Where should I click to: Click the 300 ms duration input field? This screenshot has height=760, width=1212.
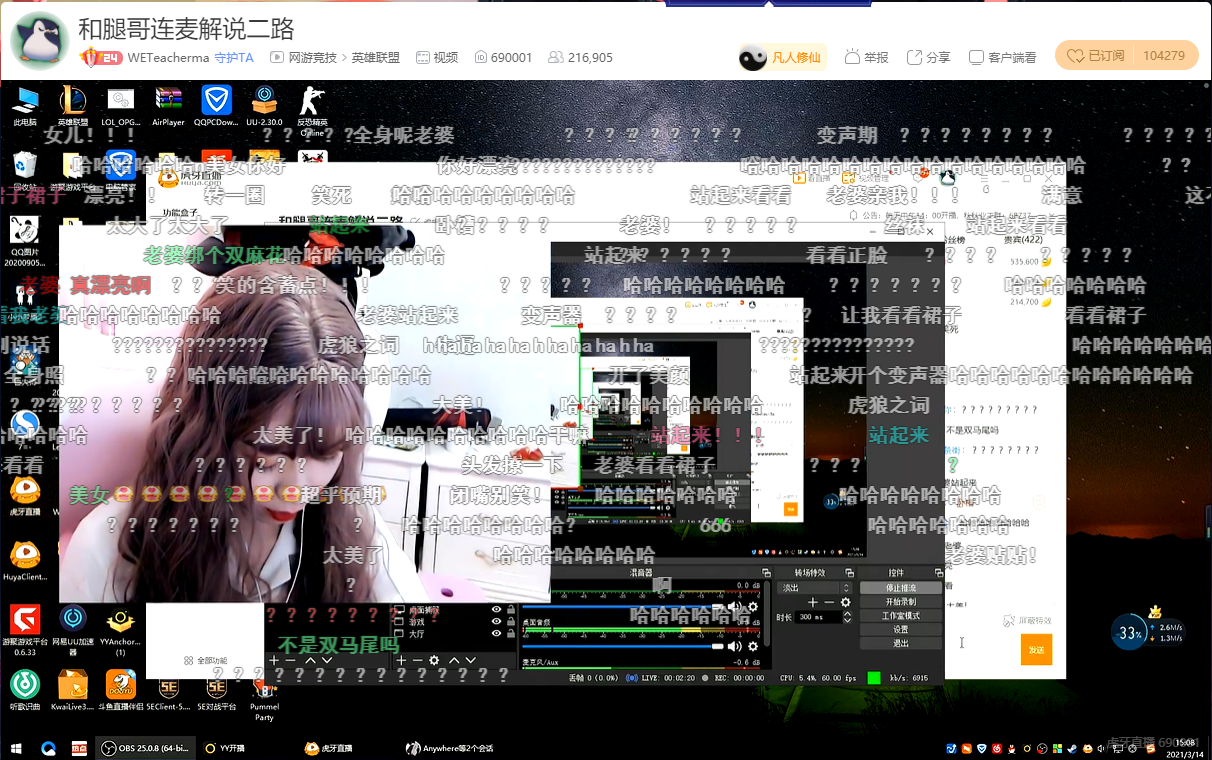tap(812, 616)
